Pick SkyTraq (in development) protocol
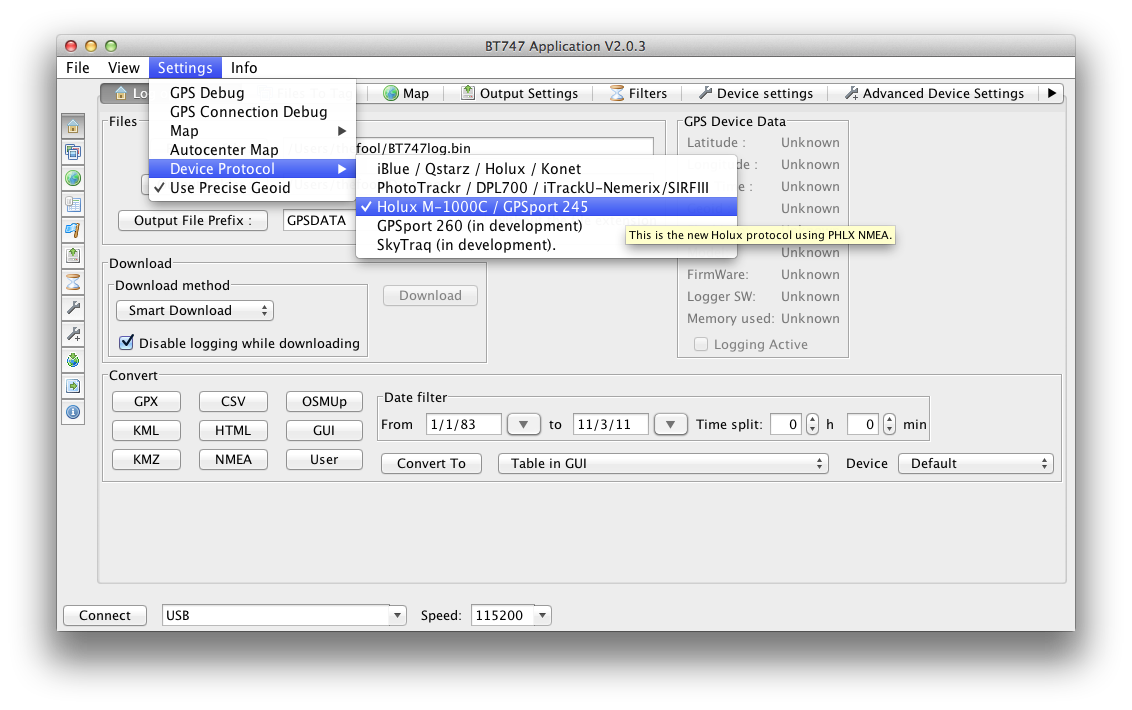Screen dimensions: 1132x710 pyautogui.click(x=547, y=245)
